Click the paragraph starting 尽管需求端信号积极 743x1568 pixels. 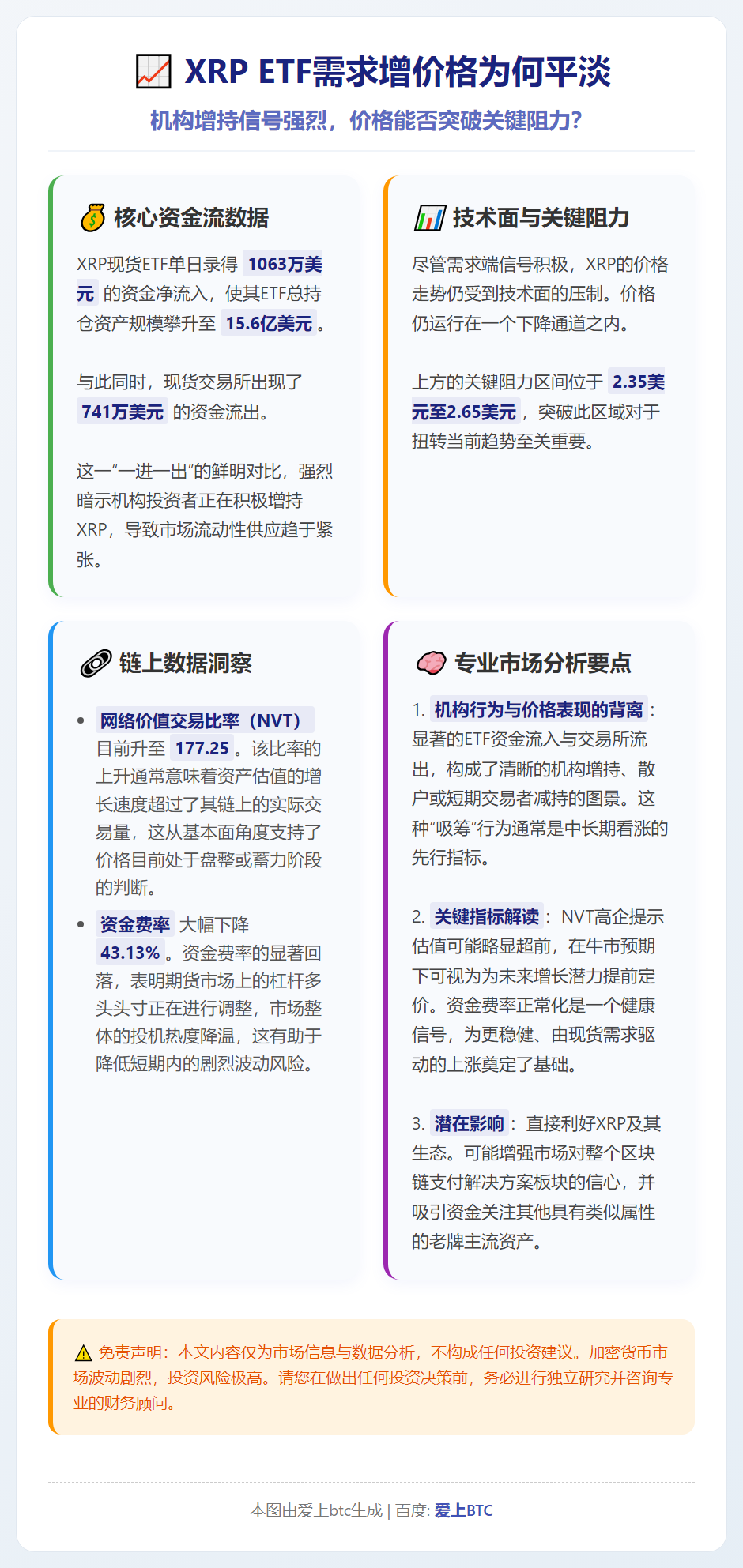point(540,294)
